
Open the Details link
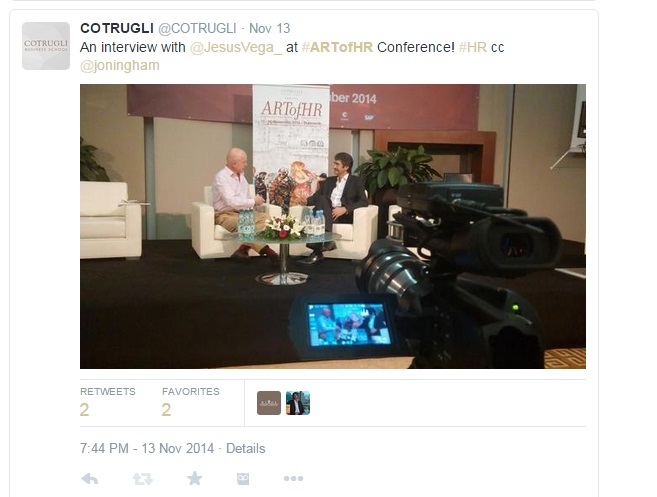click(x=246, y=448)
